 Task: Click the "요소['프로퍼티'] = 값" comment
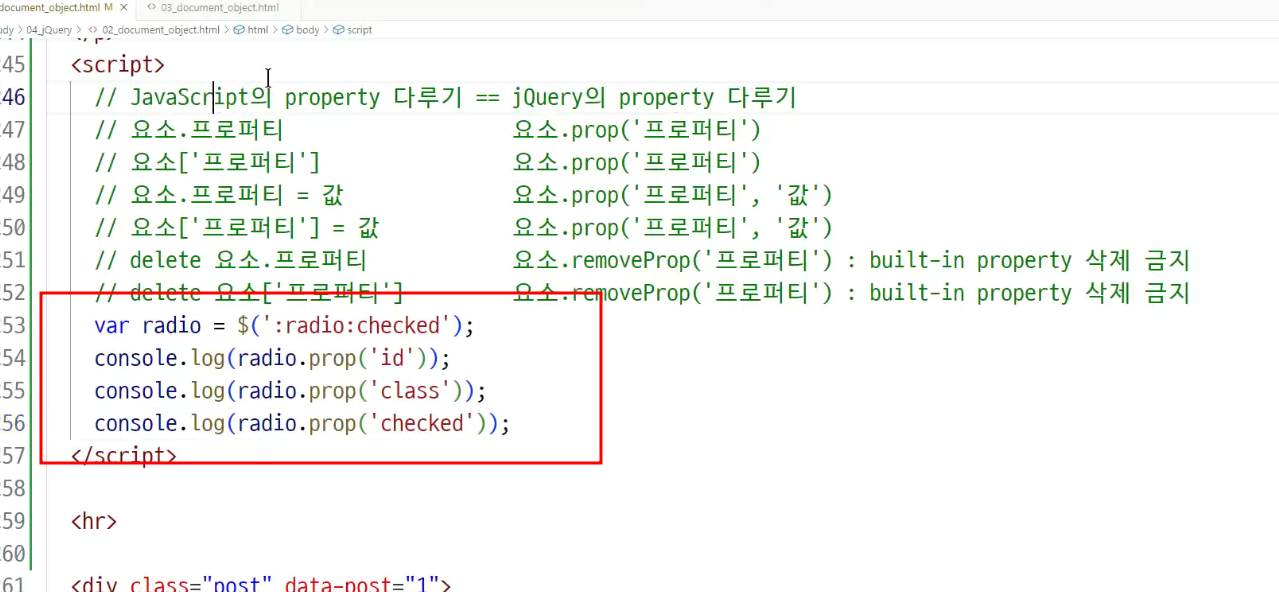(x=237, y=227)
